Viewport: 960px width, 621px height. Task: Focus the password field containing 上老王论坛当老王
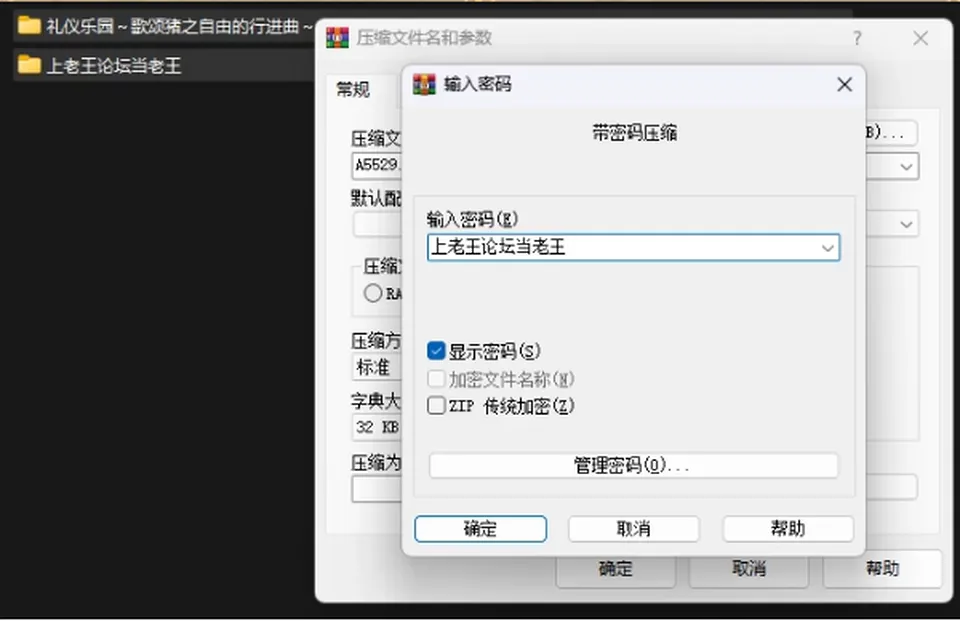(634, 247)
